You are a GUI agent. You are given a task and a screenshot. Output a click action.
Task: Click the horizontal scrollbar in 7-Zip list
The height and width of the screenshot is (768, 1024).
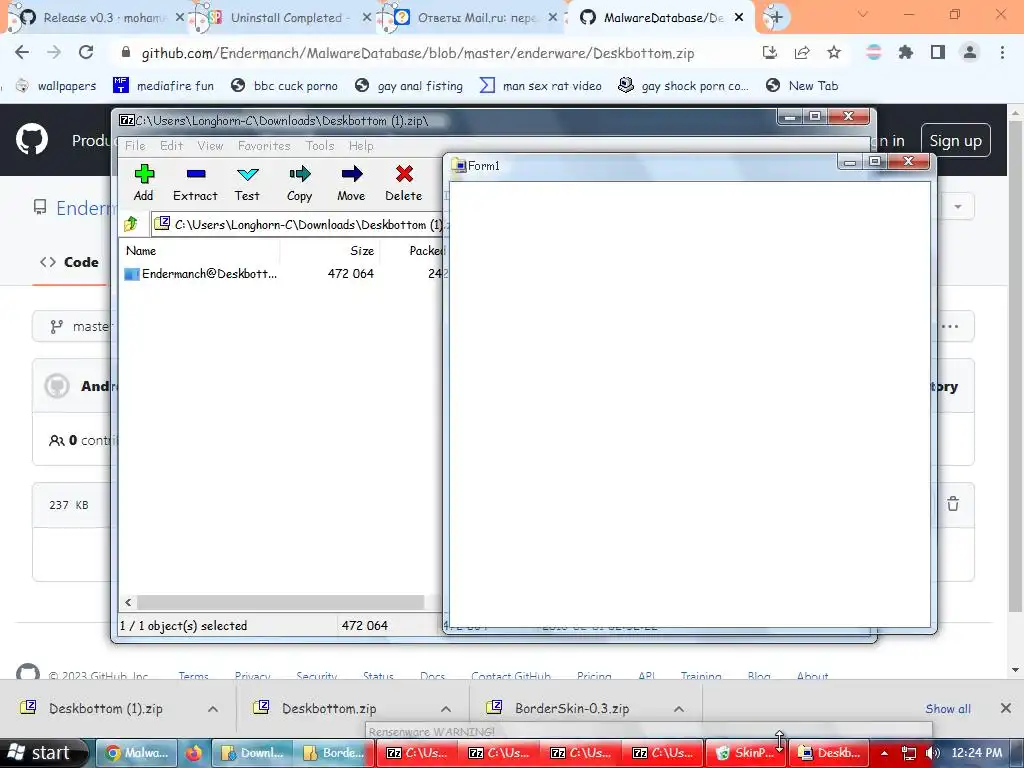click(x=280, y=602)
